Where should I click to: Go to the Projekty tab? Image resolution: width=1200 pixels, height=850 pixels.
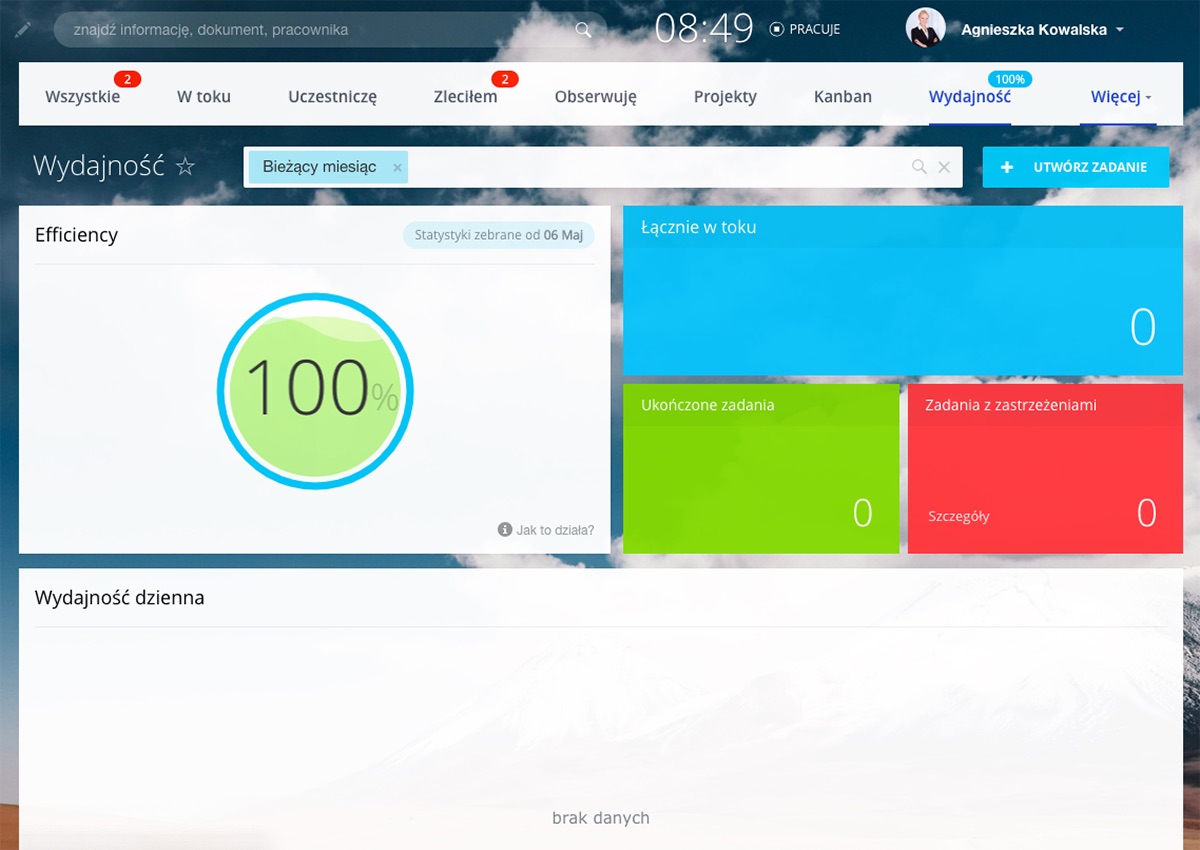pos(725,97)
